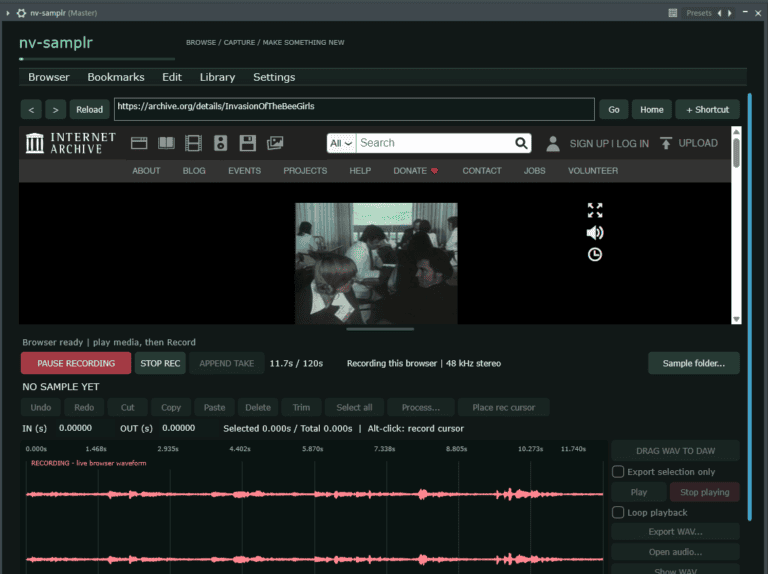Viewport: 768px width, 574px height.
Task: Open the DONATE link with heart
Action: [416, 170]
